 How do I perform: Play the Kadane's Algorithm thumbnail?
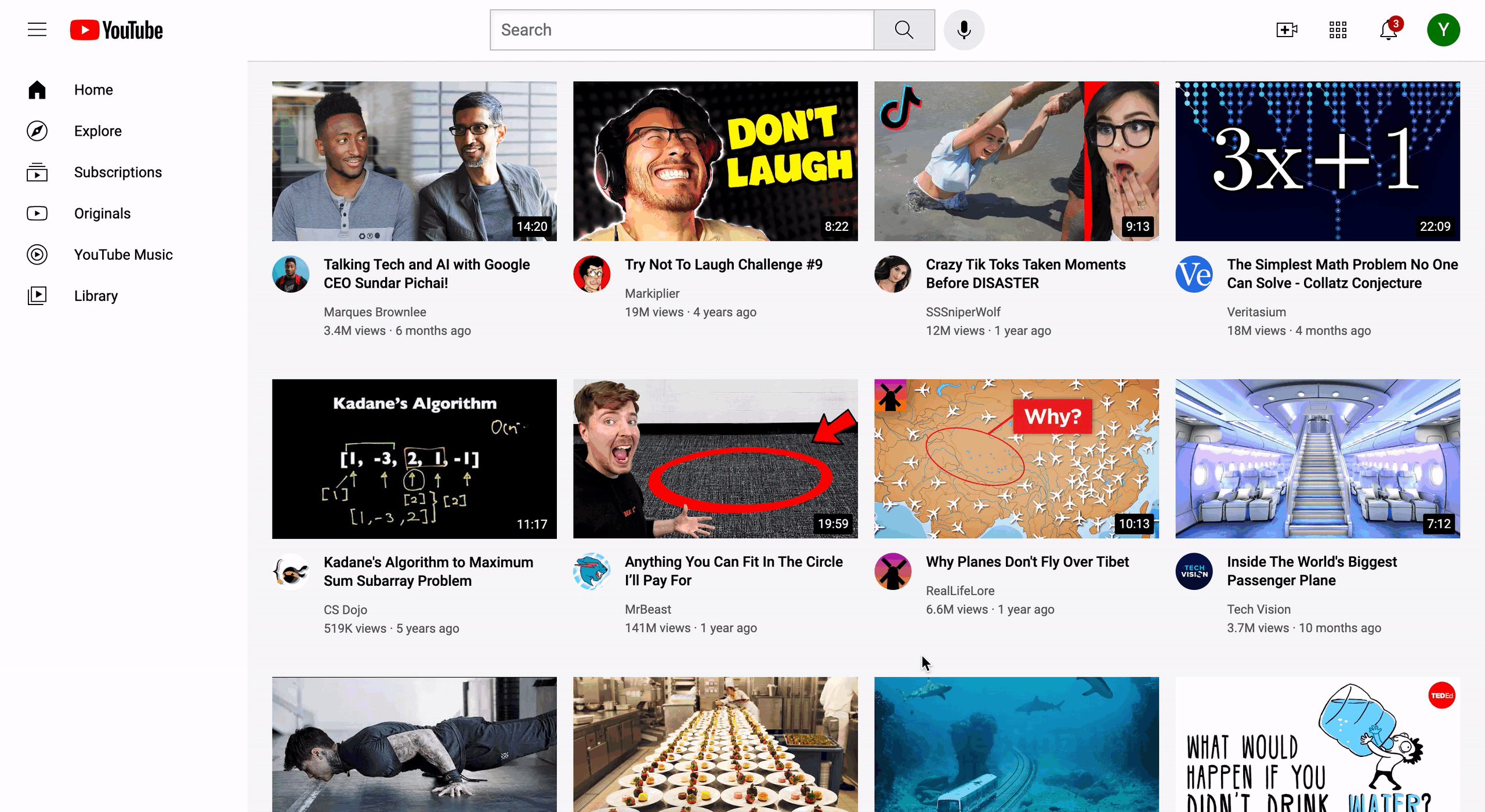pyautogui.click(x=414, y=459)
